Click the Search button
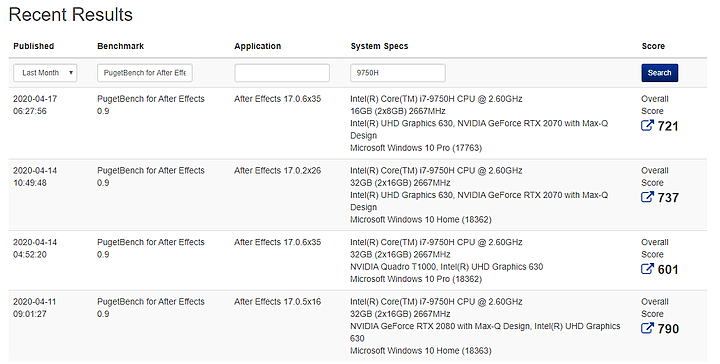720x364 pixels. click(x=659, y=73)
